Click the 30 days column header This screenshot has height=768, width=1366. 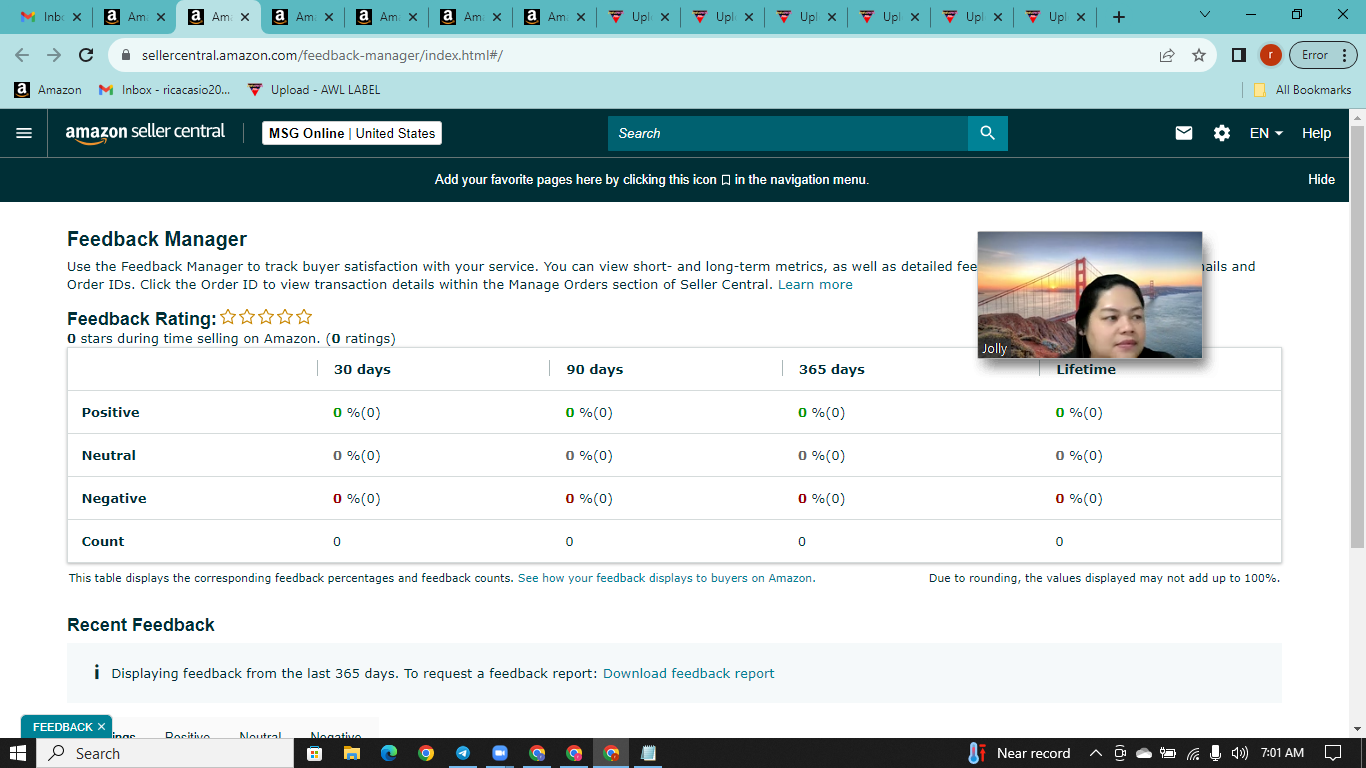(362, 369)
